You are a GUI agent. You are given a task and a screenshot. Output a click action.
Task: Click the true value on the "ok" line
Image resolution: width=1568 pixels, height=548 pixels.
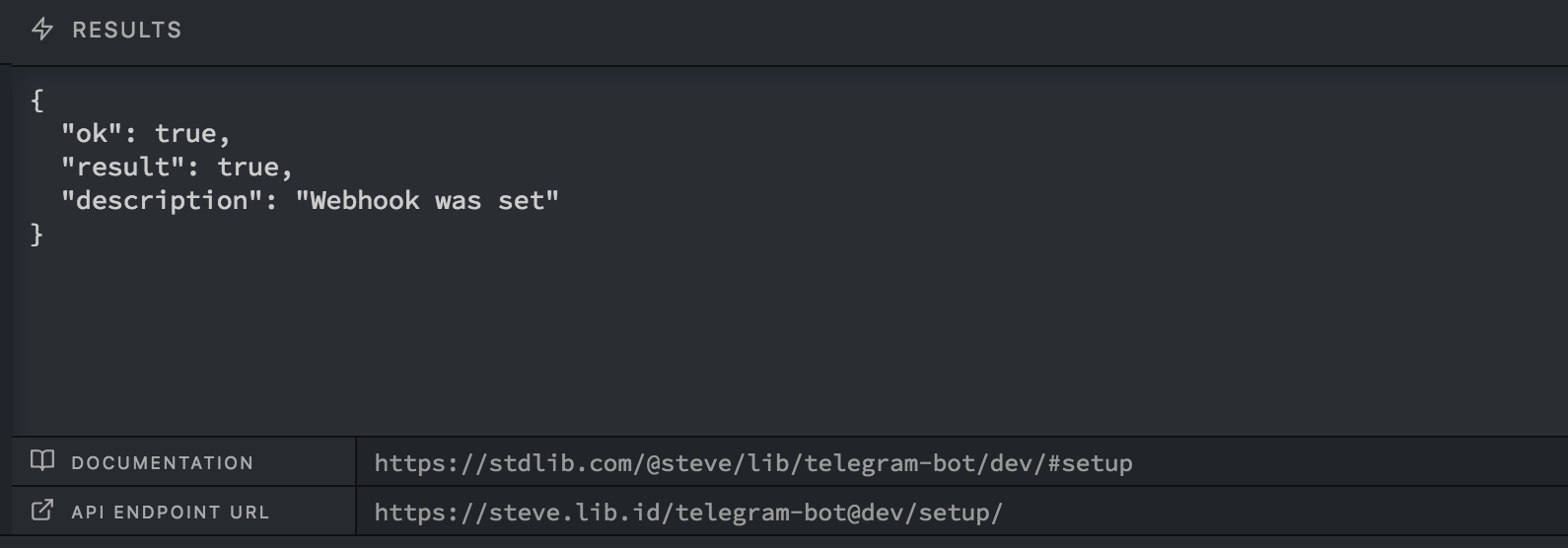[185, 134]
